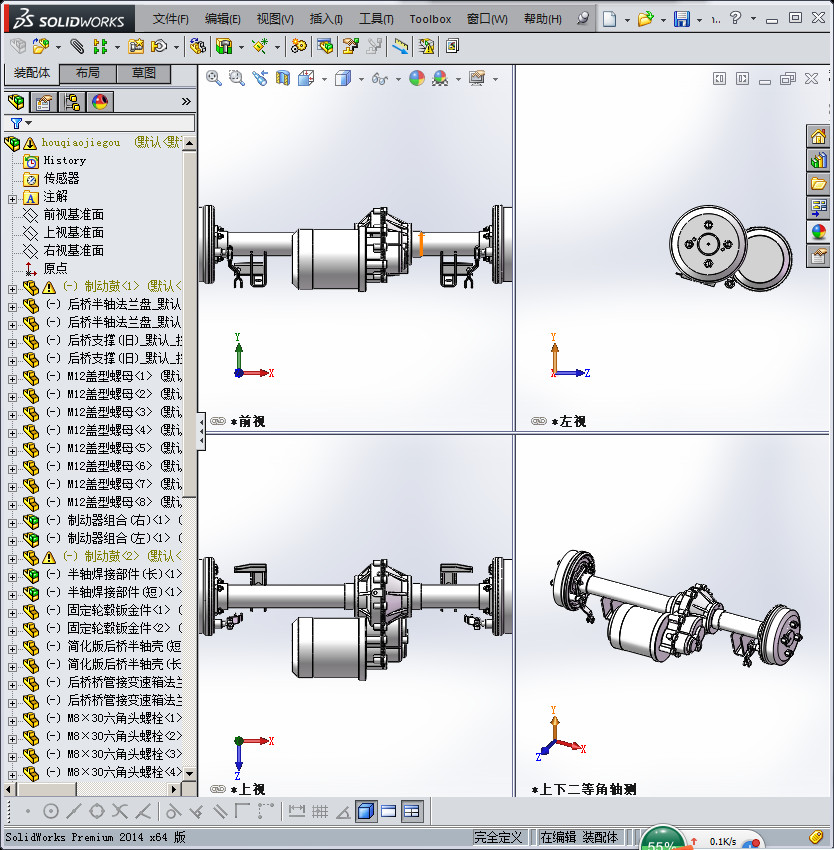Viewport: 834px width, 850px height.
Task: Open the Toolbox menu
Action: point(430,19)
